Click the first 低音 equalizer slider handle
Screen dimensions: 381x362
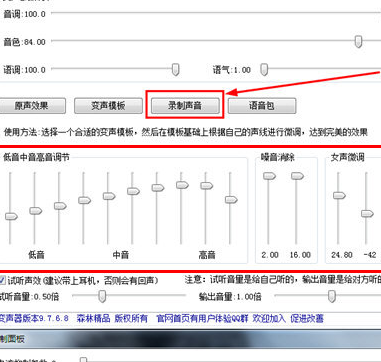tap(11, 216)
